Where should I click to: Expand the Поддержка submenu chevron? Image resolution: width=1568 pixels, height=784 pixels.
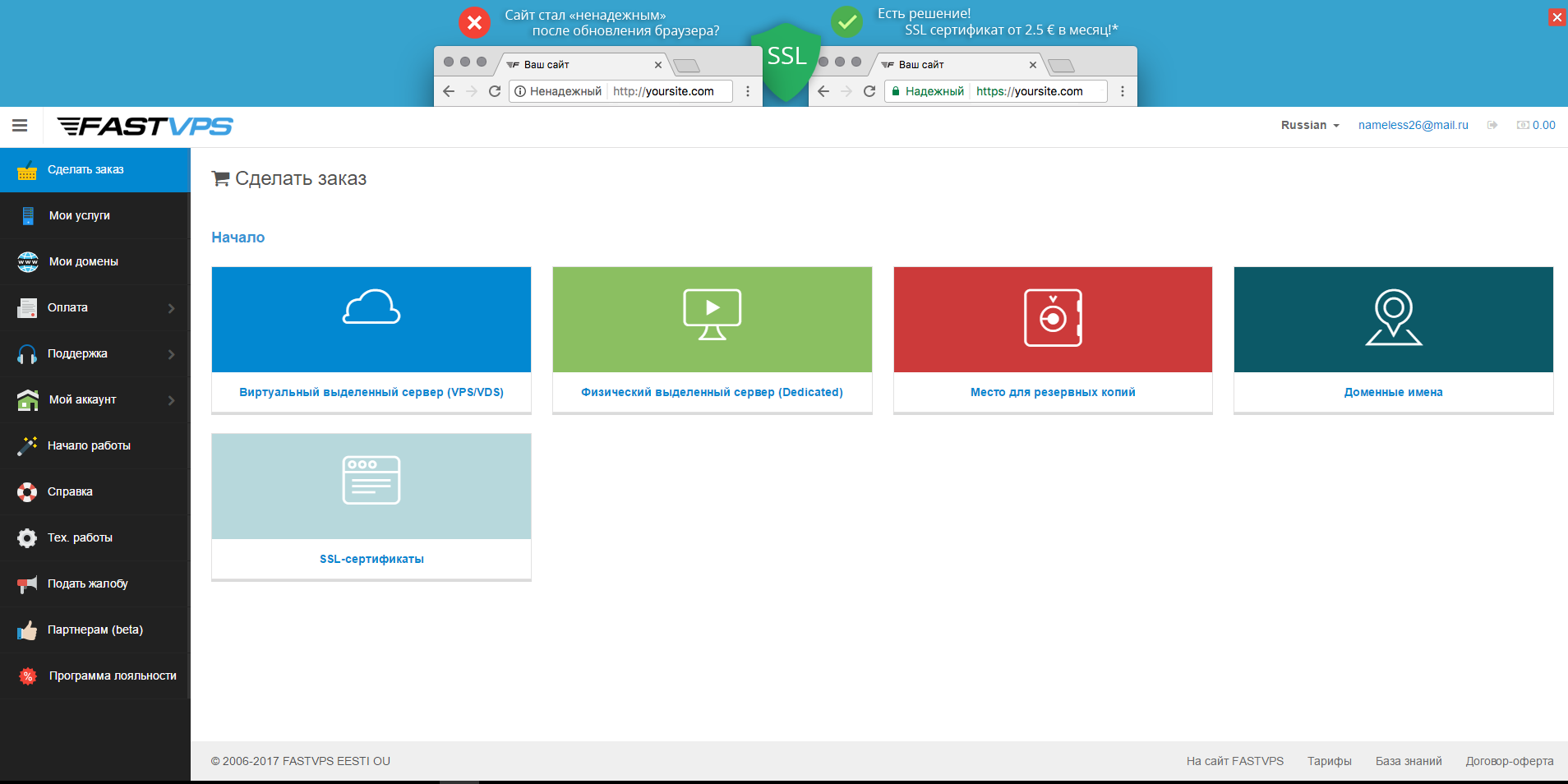(172, 354)
